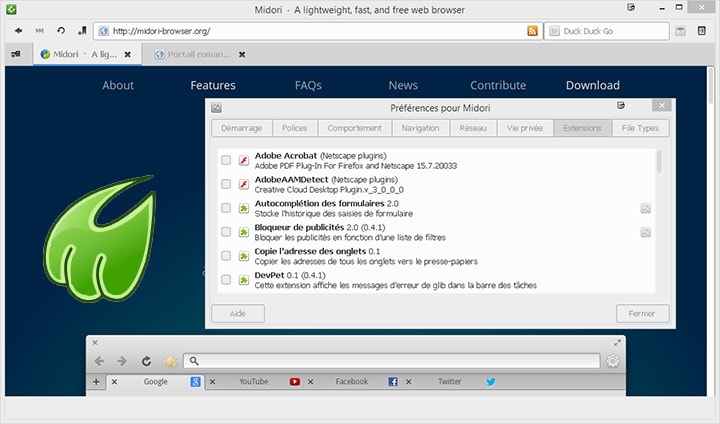Go back using the back arrow

18,31
